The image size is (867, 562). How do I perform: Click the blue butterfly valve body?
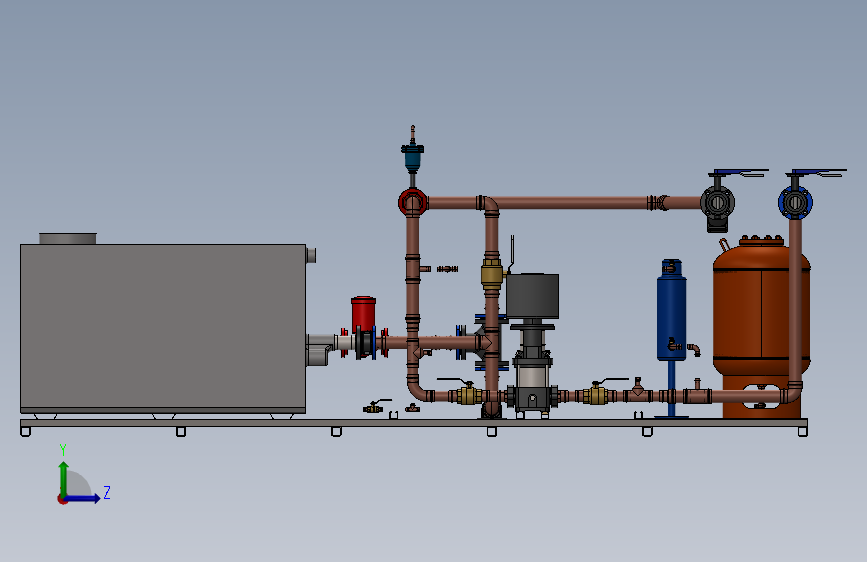pos(795,202)
